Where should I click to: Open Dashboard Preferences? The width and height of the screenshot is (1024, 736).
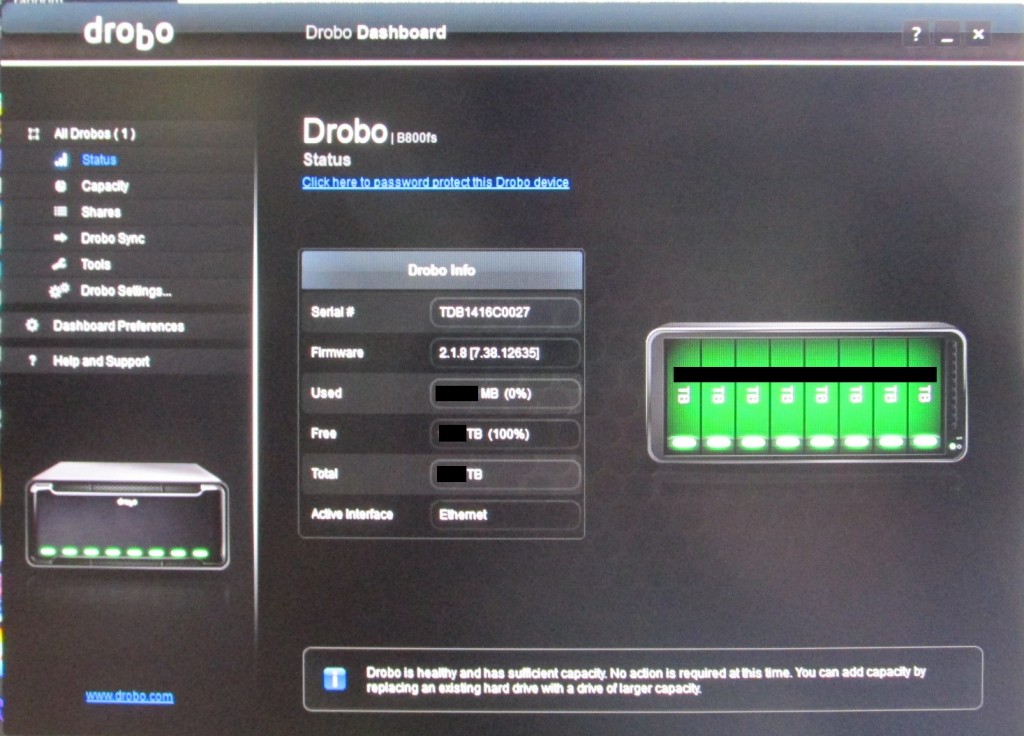118,326
